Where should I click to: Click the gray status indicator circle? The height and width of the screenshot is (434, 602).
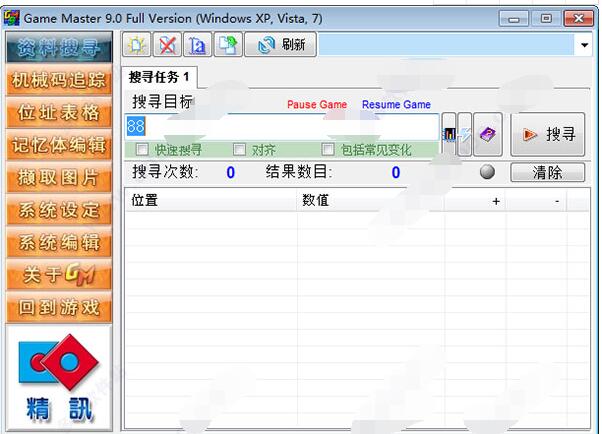(x=487, y=172)
